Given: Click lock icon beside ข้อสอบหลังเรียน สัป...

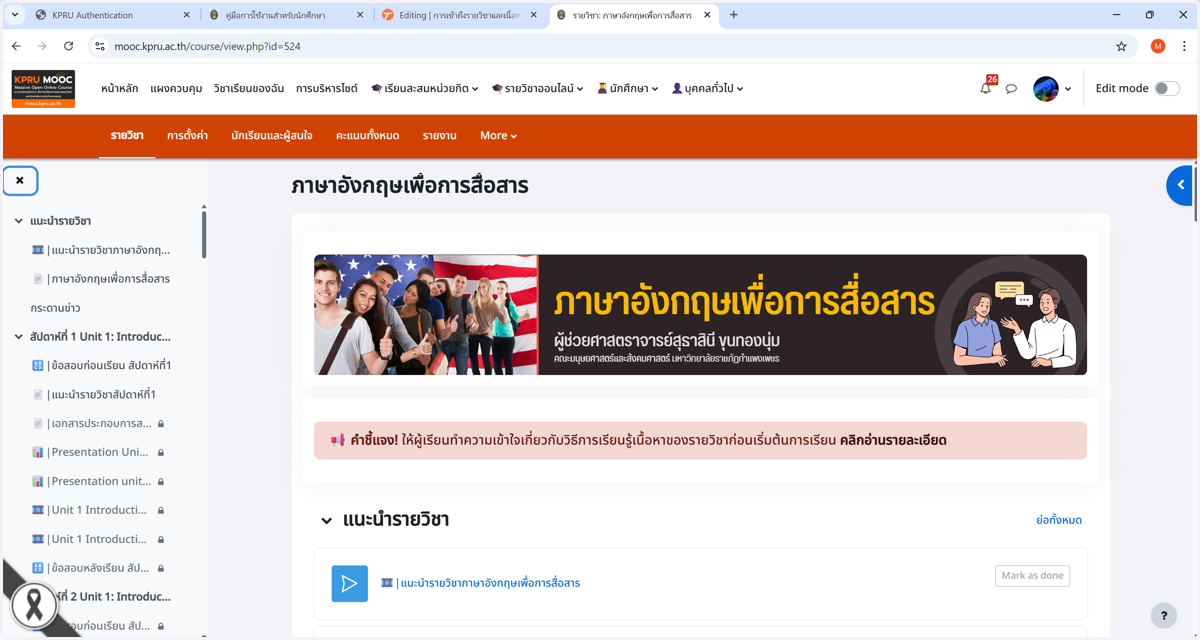Looking at the screenshot, I should coord(161,569).
